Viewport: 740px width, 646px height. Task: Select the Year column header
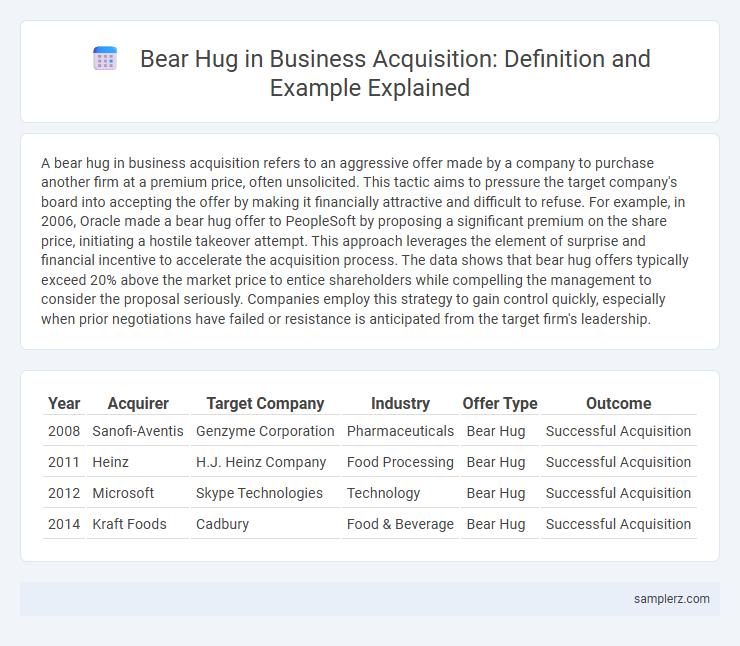(x=64, y=403)
